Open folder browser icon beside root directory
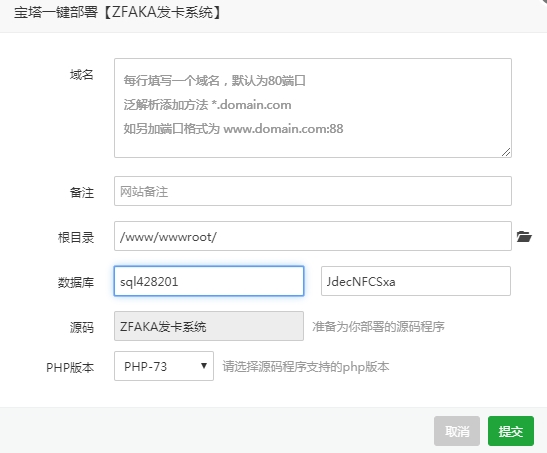The width and height of the screenshot is (547, 453). (x=524, y=237)
